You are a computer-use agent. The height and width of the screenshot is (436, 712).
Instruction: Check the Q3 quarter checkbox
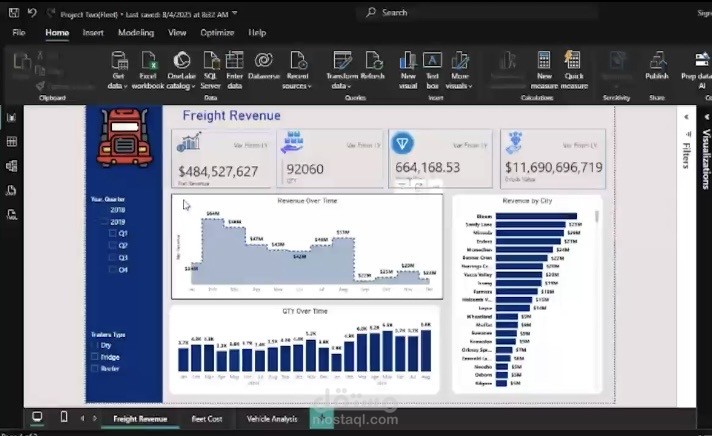pyautogui.click(x=113, y=258)
